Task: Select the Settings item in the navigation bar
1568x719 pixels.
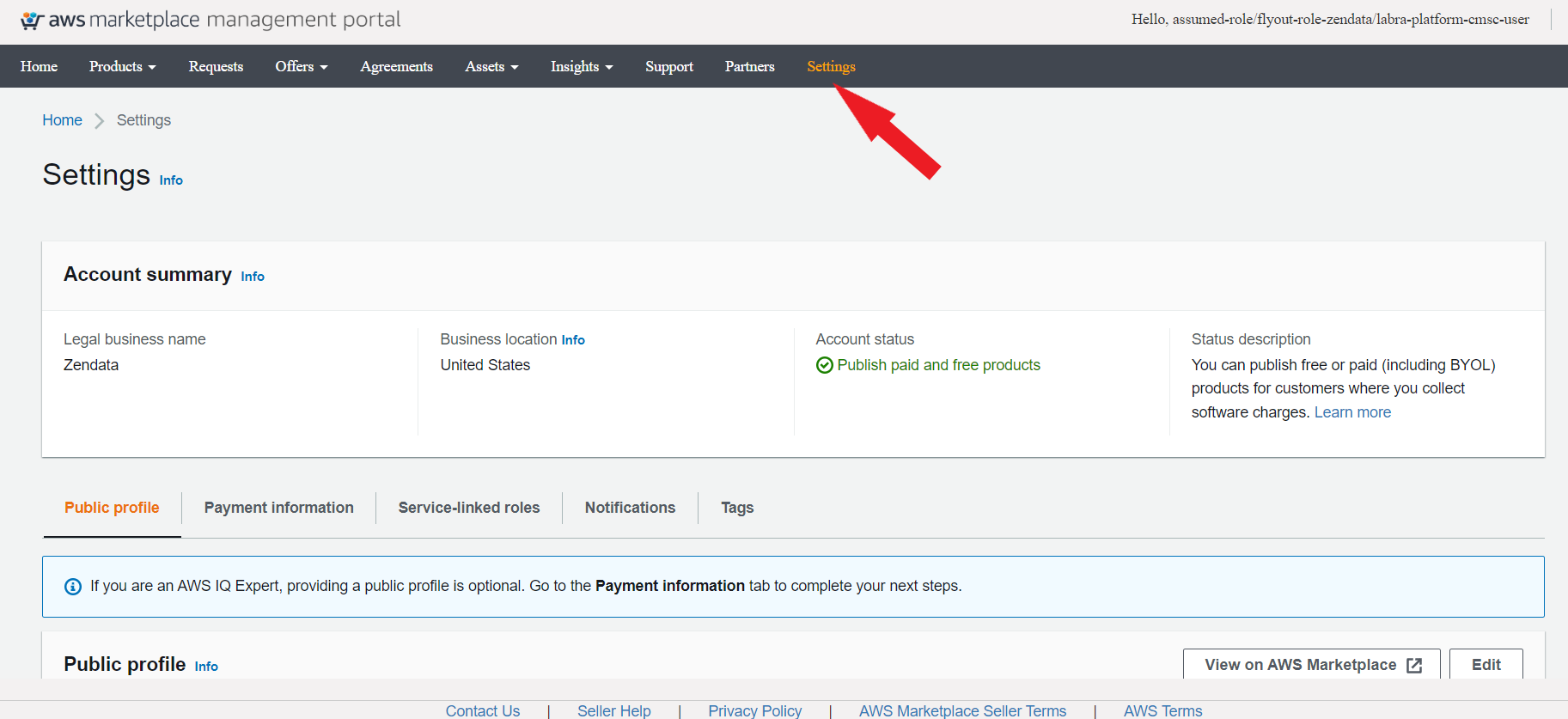Action: click(831, 66)
